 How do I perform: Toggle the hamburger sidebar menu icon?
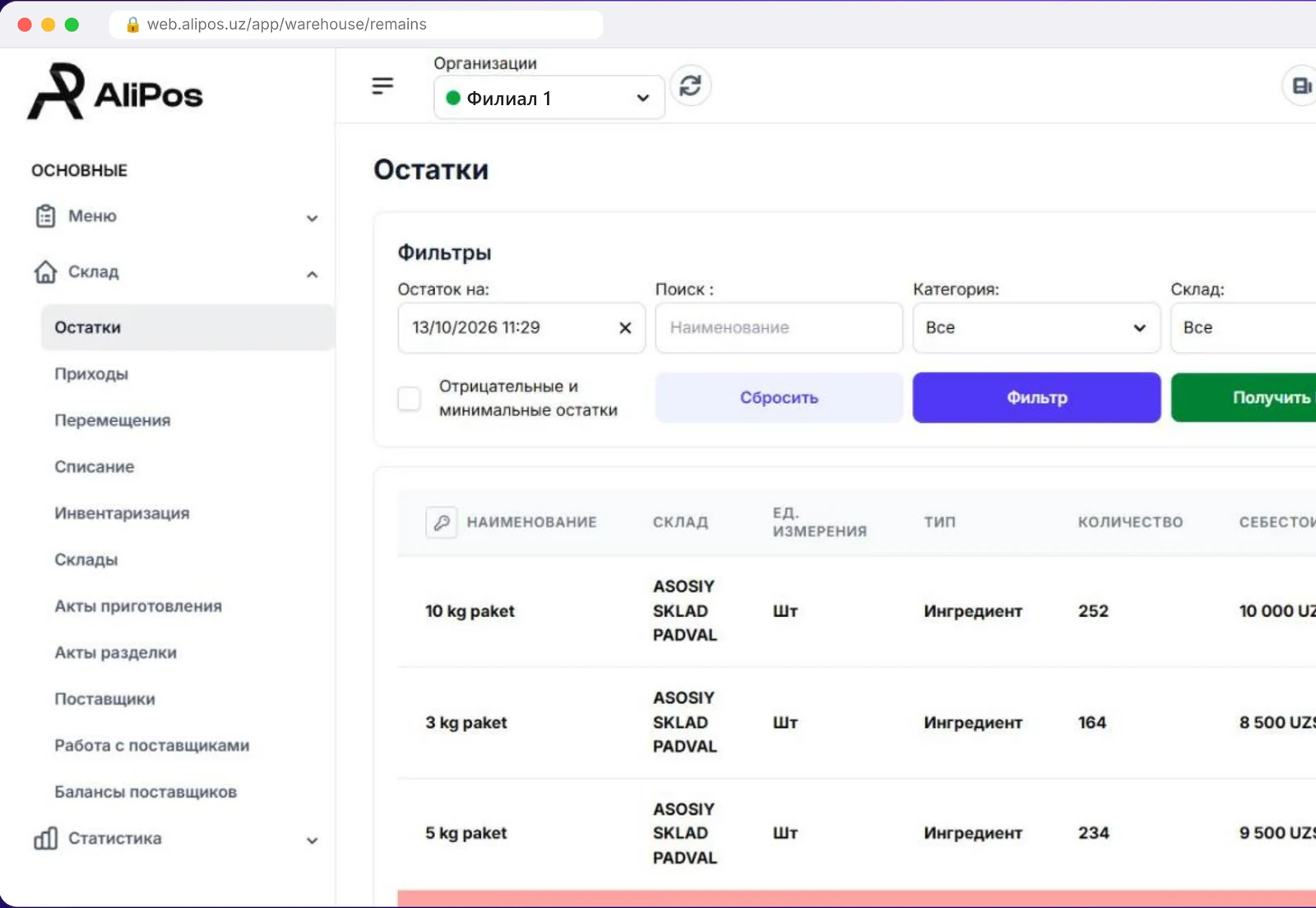[x=382, y=86]
